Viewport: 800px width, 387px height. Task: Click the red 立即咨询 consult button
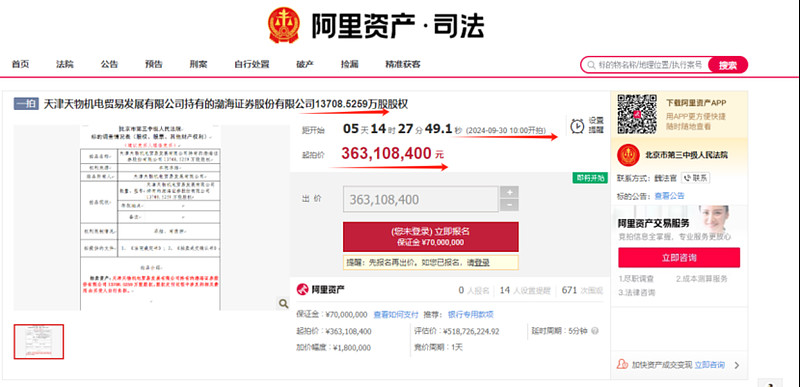(679, 257)
